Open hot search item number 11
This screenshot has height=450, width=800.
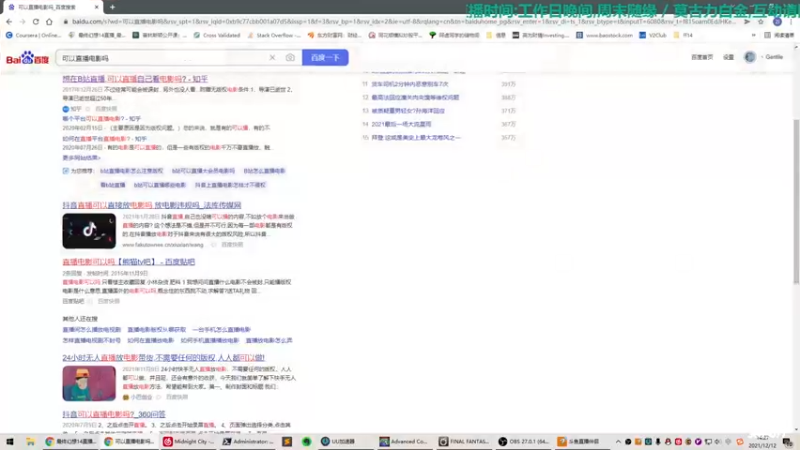coord(410,84)
